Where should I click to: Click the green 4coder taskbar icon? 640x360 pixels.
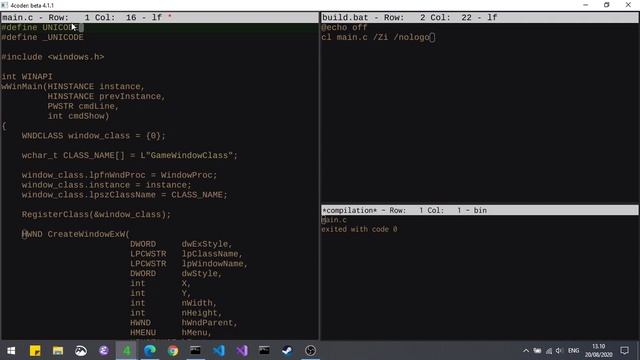pos(127,350)
